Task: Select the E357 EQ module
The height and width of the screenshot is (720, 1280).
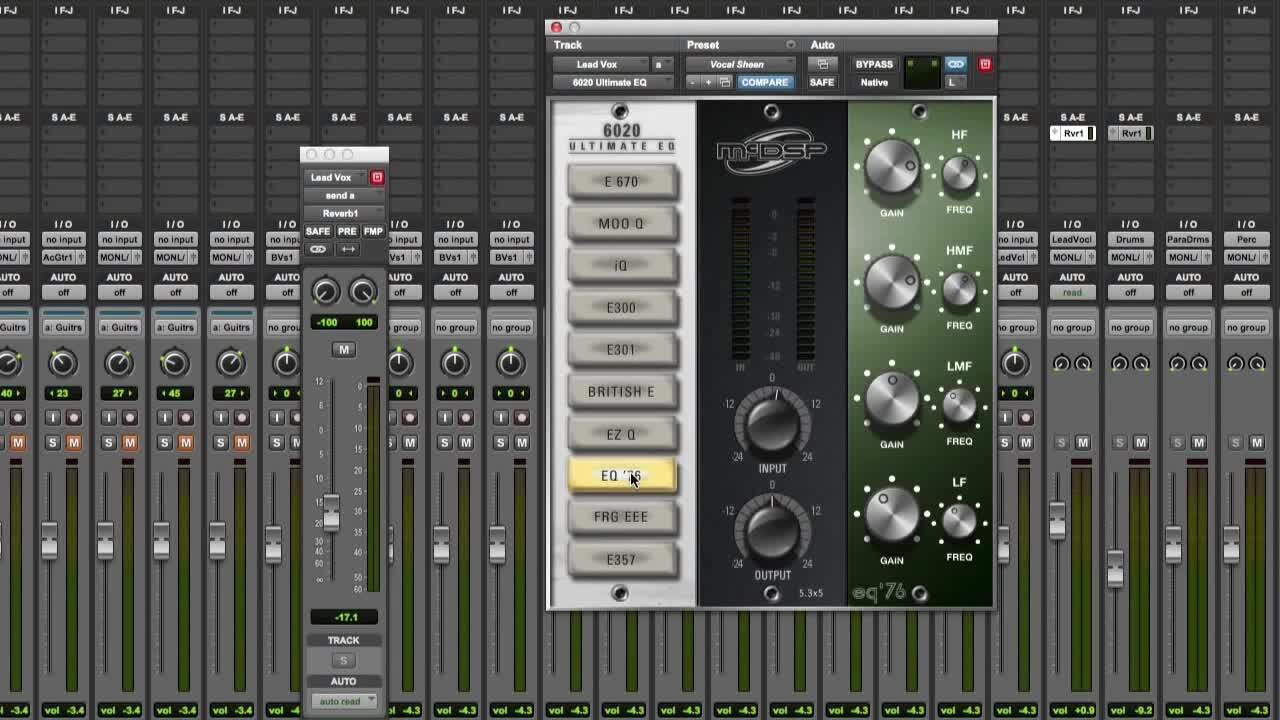Action: click(x=622, y=560)
